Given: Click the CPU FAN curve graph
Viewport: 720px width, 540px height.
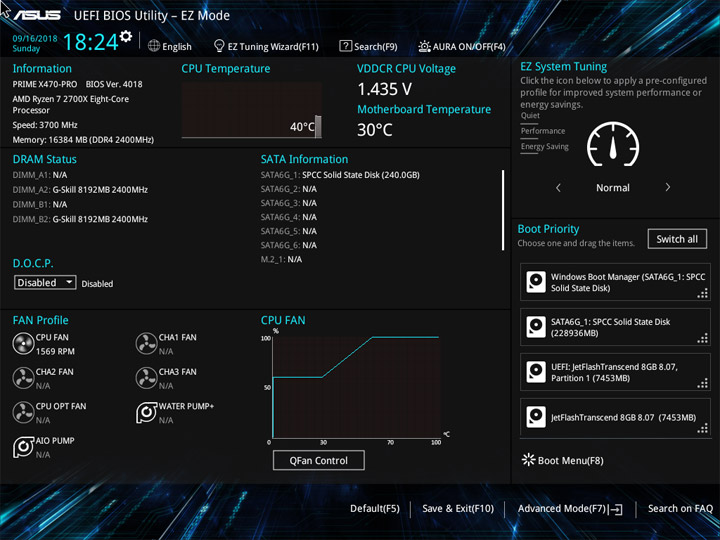Looking at the screenshot, I should (x=356, y=387).
